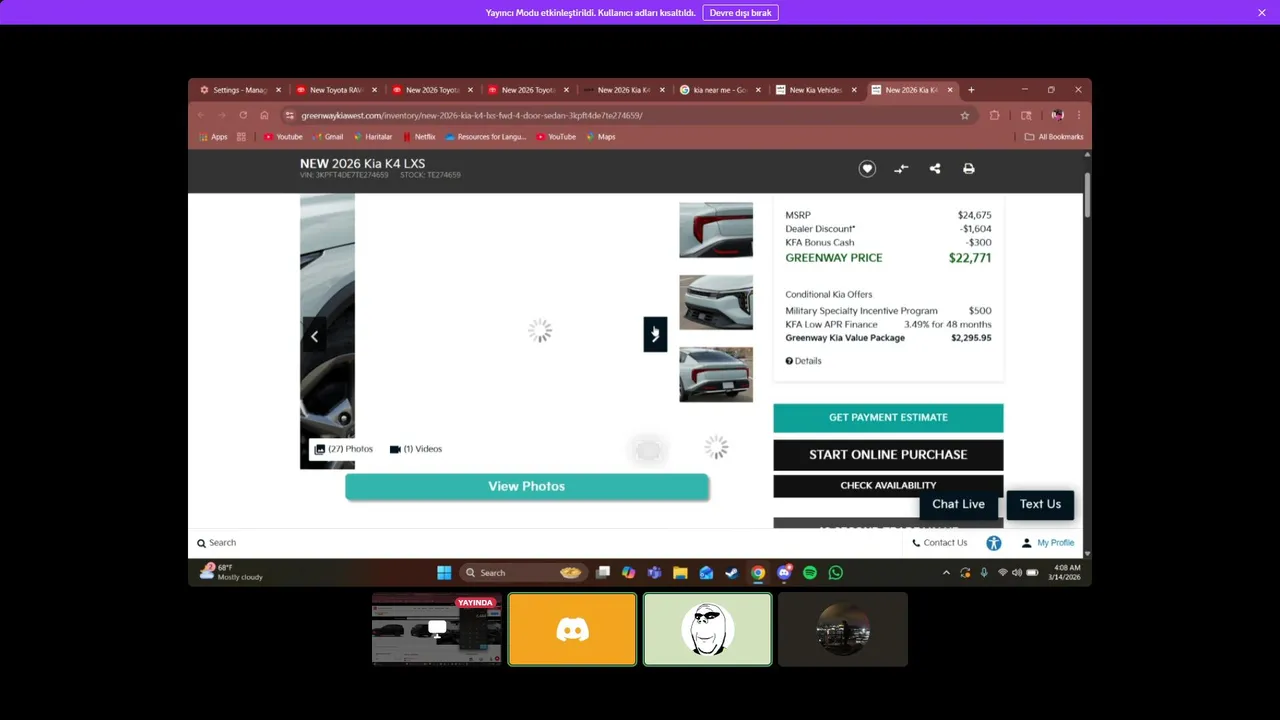Select the taillight close-up thumbnail
Screen dimensions: 1280x720
pyautogui.click(x=716, y=230)
